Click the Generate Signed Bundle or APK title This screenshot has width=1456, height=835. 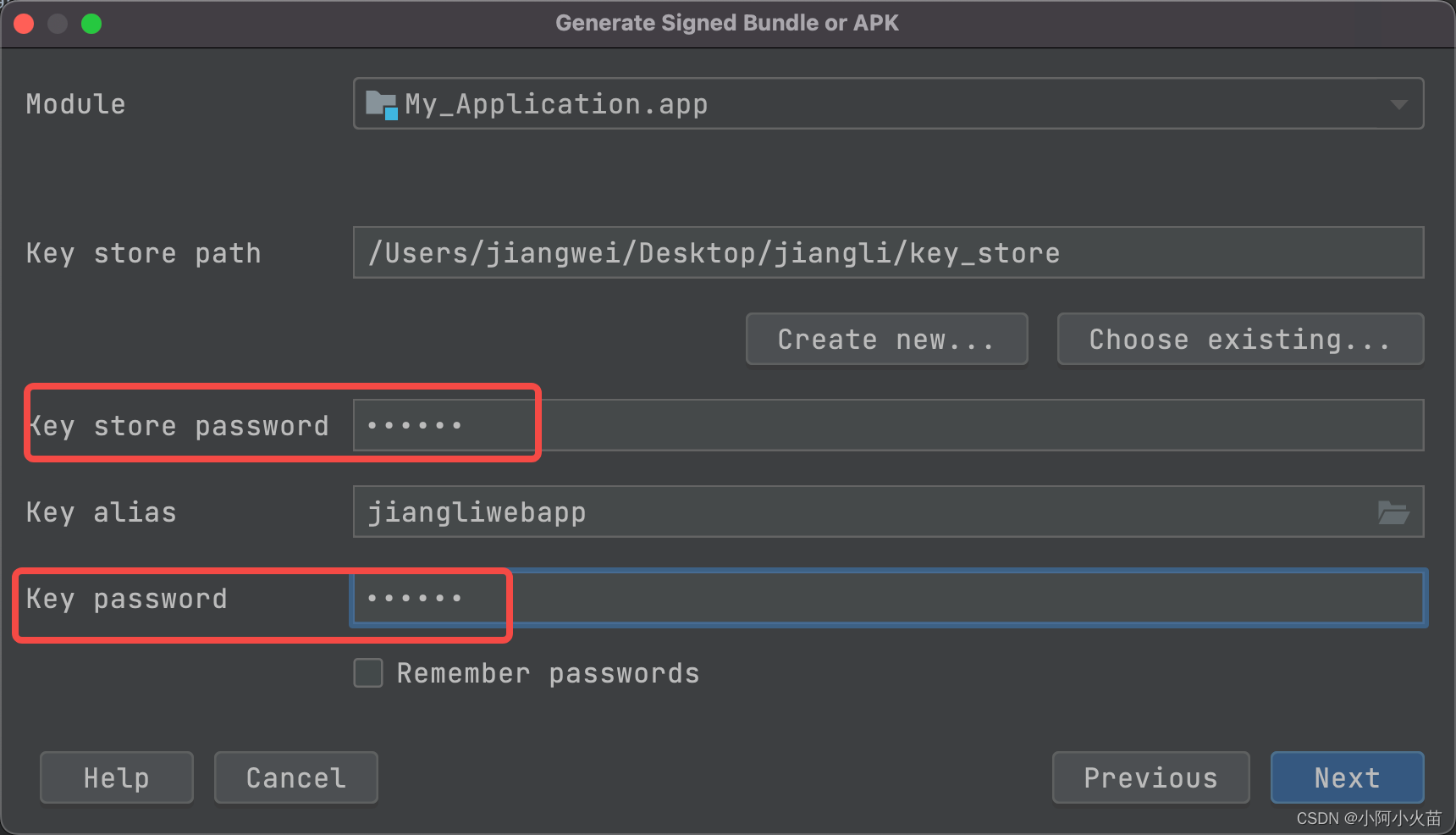click(x=727, y=23)
